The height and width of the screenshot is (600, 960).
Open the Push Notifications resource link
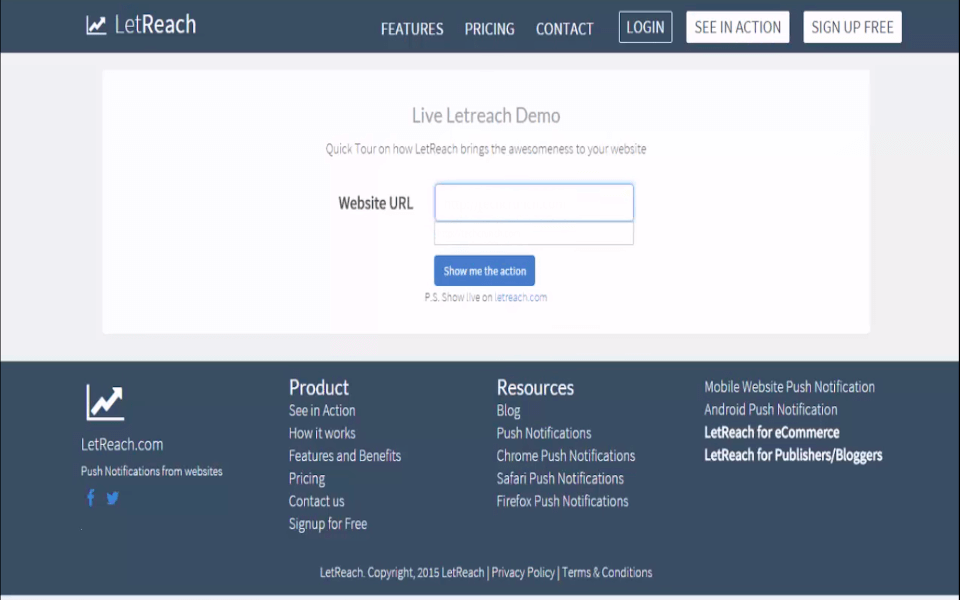(x=544, y=433)
